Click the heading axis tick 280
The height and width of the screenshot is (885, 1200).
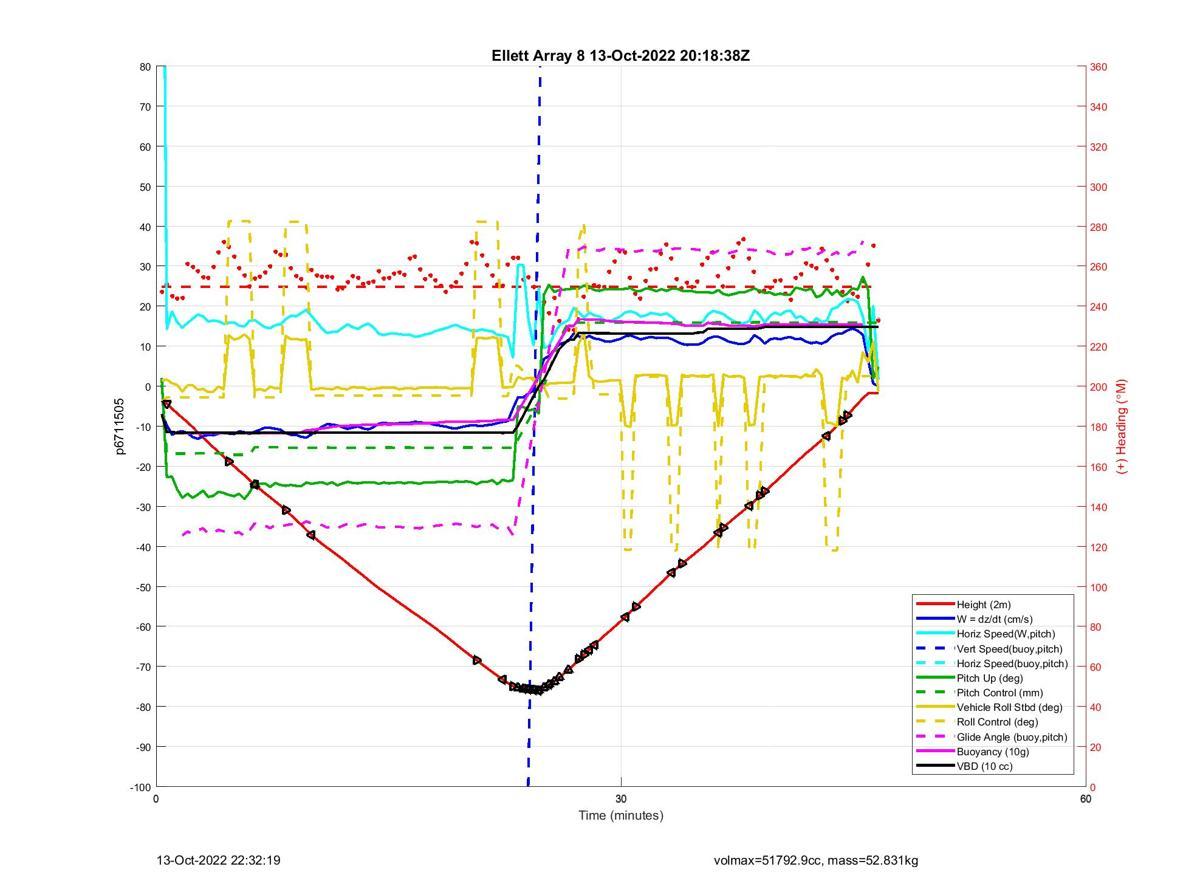point(1098,227)
